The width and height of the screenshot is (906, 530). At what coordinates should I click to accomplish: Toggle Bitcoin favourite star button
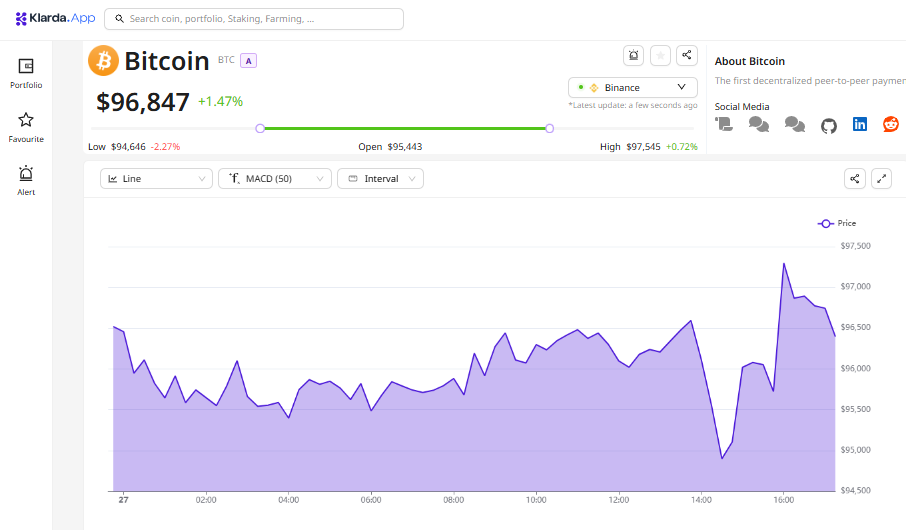[x=660, y=55]
